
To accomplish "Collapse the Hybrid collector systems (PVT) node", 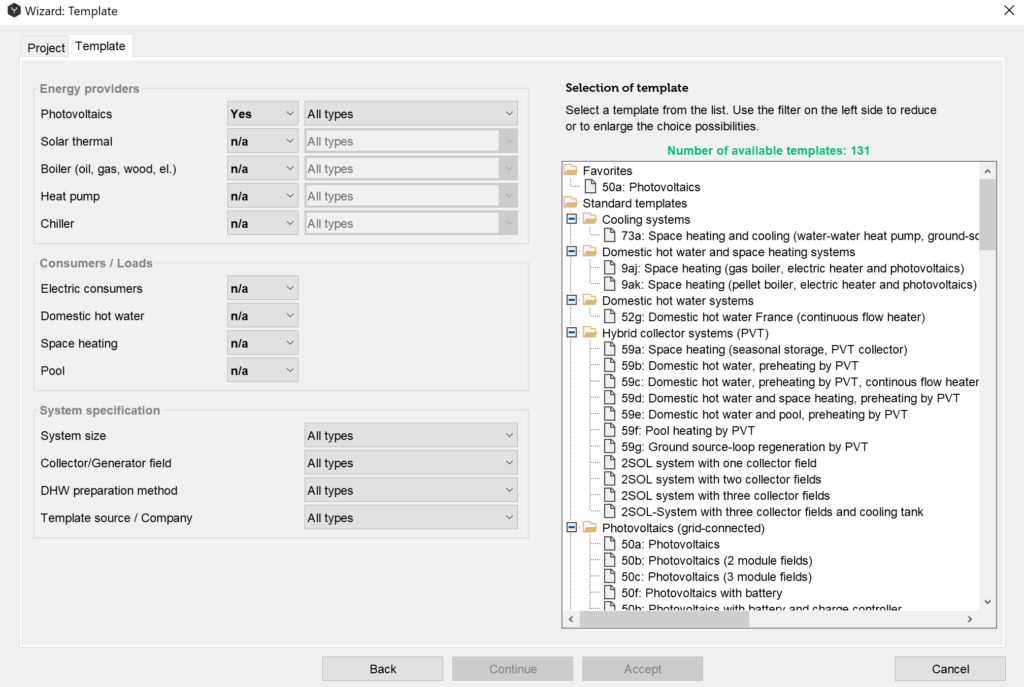I will [x=571, y=333].
